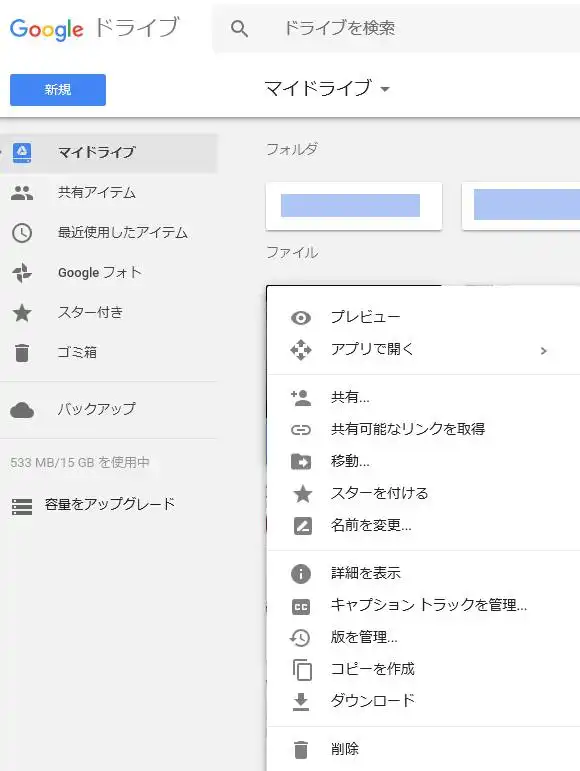
Task: Choose 共有... from the context menu
Action: (350, 397)
